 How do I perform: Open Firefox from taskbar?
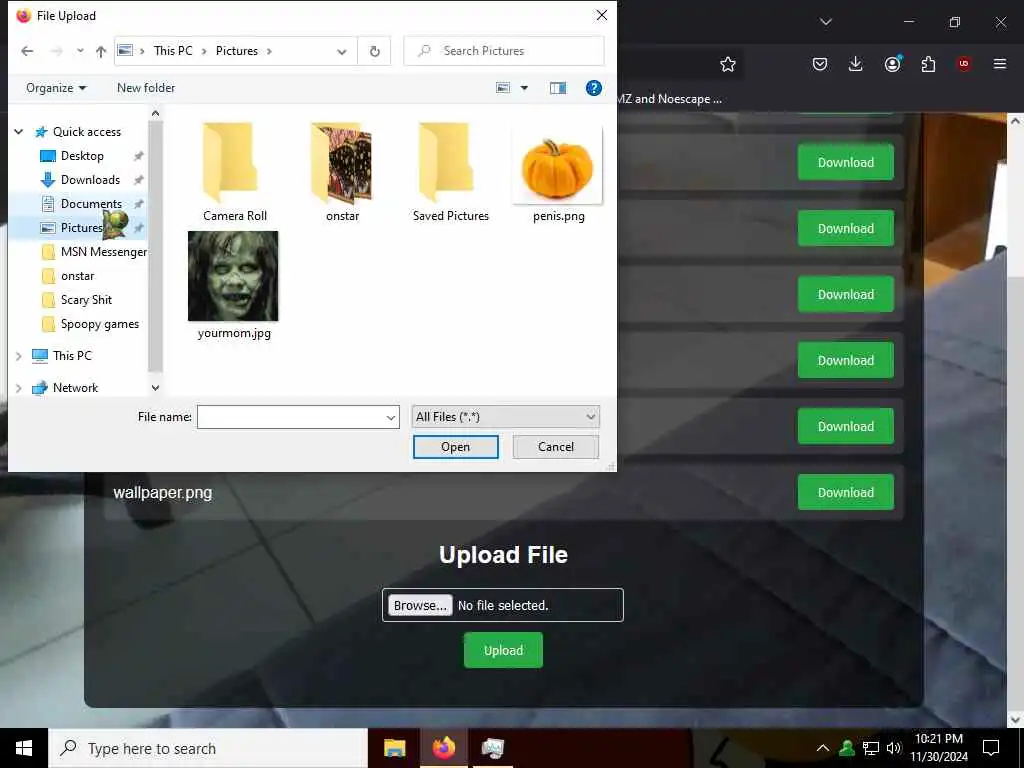coord(443,748)
